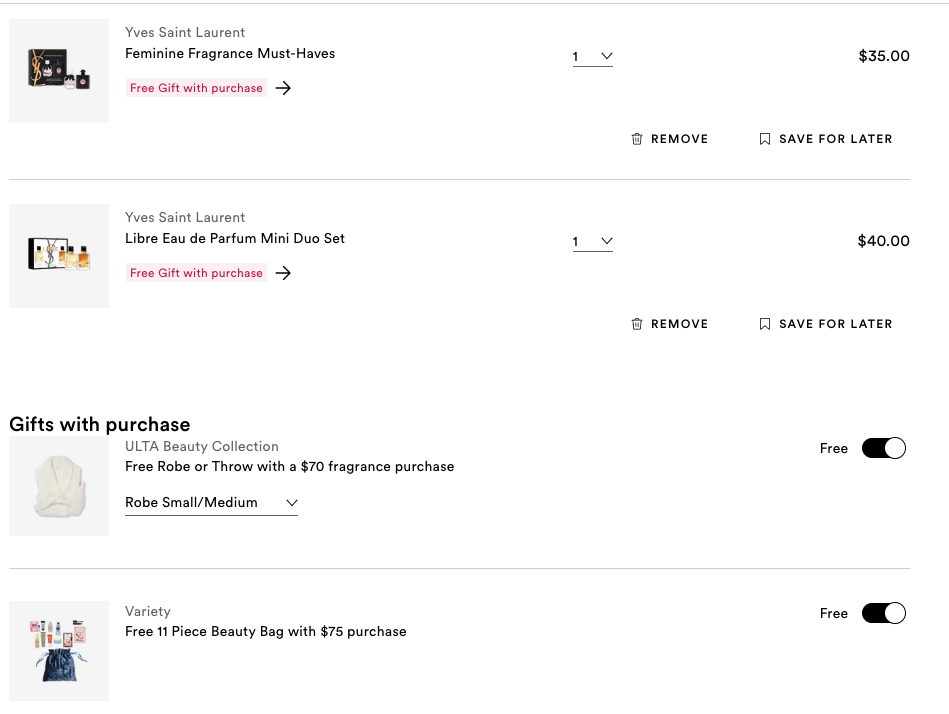This screenshot has width=949, height=714.
Task: Click trash icon for Feminine Fragrance Must-Haves
Action: click(637, 139)
